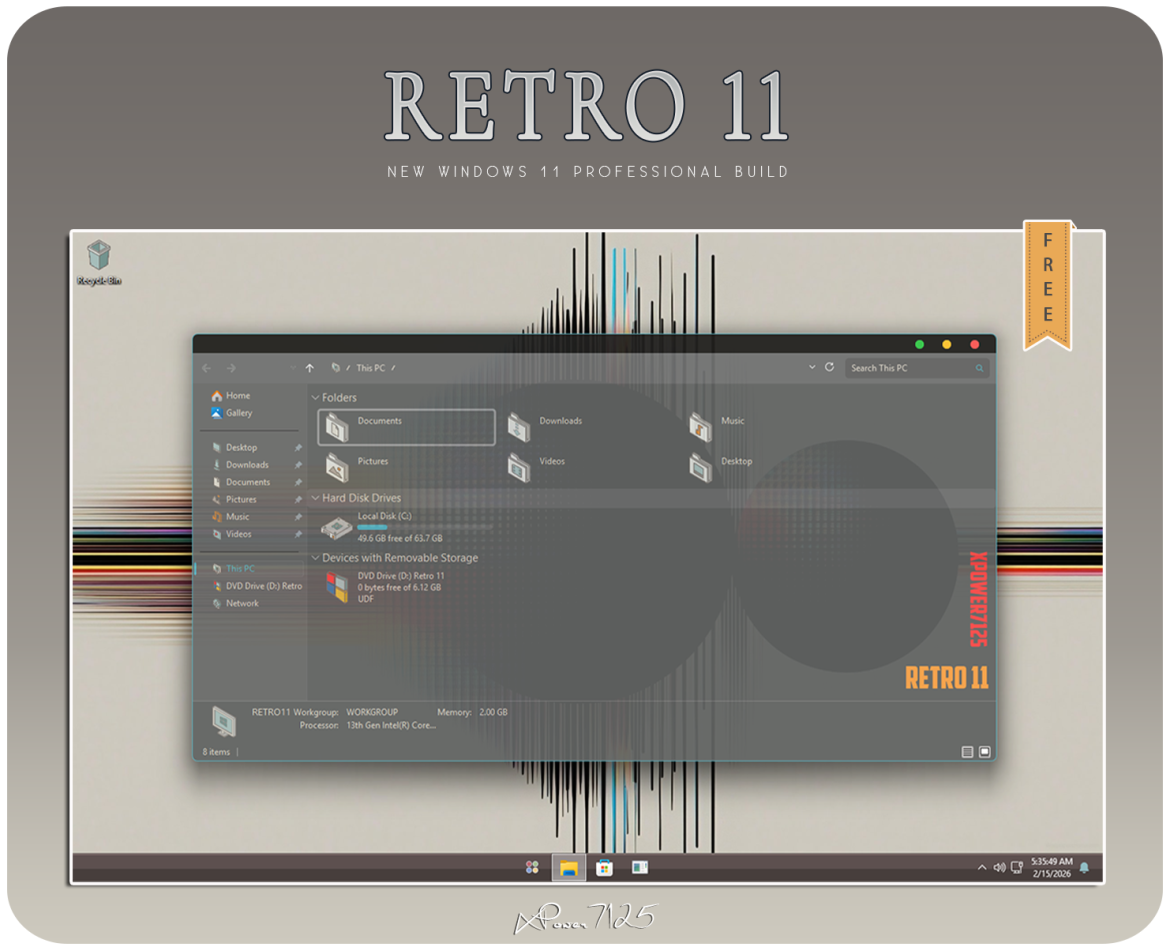The width and height of the screenshot is (1170, 947).
Task: Open the Music folder icon
Action: 701,427
